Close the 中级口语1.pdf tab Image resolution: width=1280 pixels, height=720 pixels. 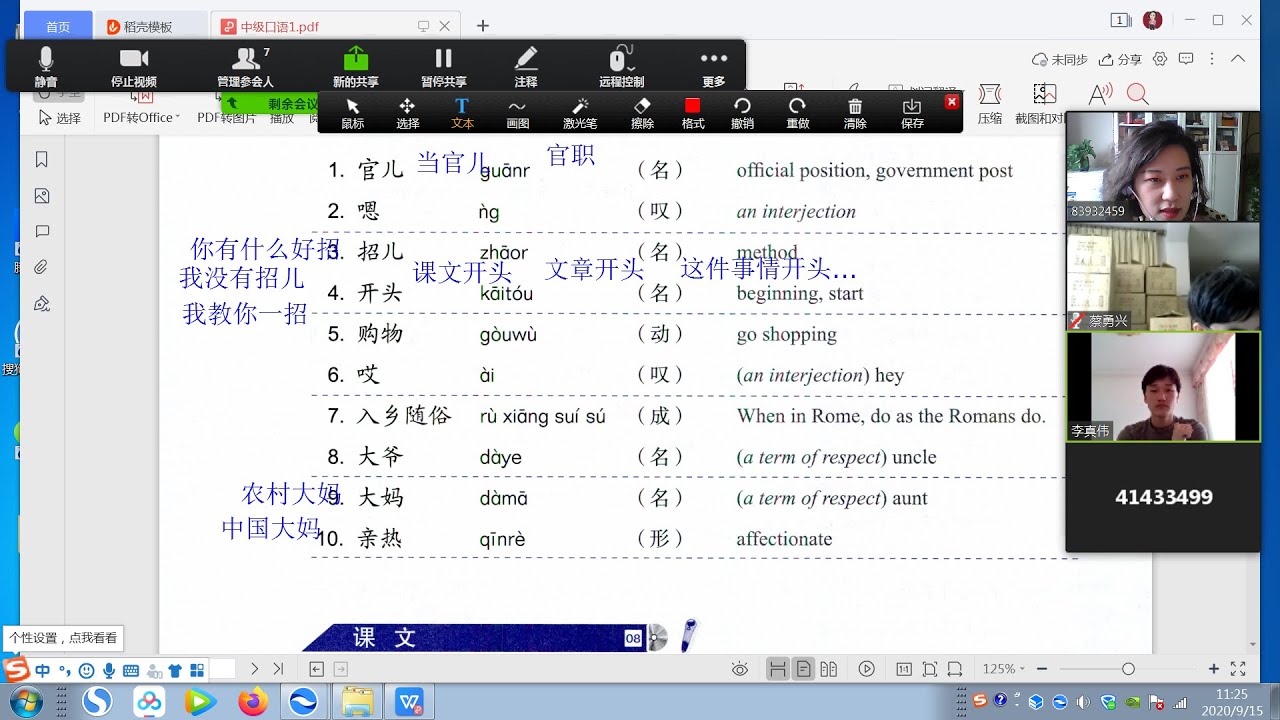coord(445,26)
